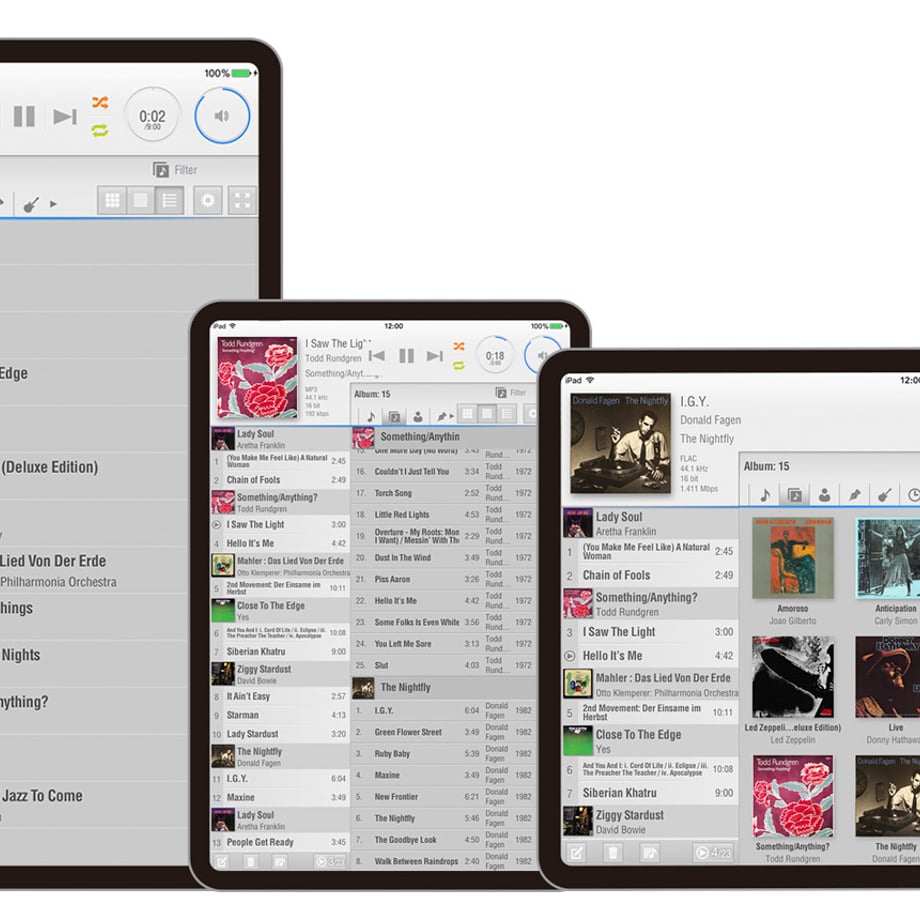Select 'Little Red Lights' track on middle iPad

tap(443, 515)
